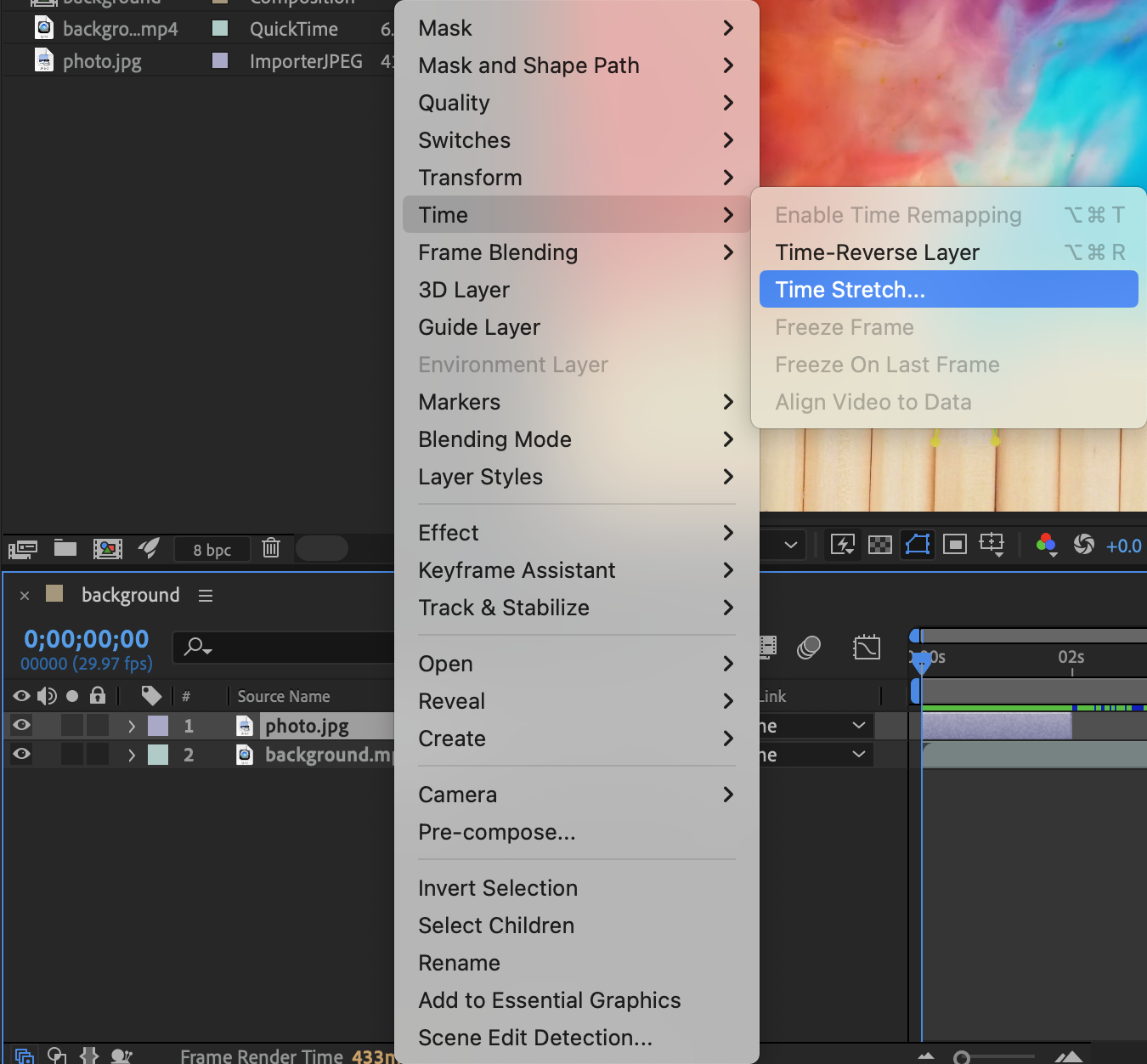
Task: Hide the background.mp4 layer eye icon
Action: [22, 754]
